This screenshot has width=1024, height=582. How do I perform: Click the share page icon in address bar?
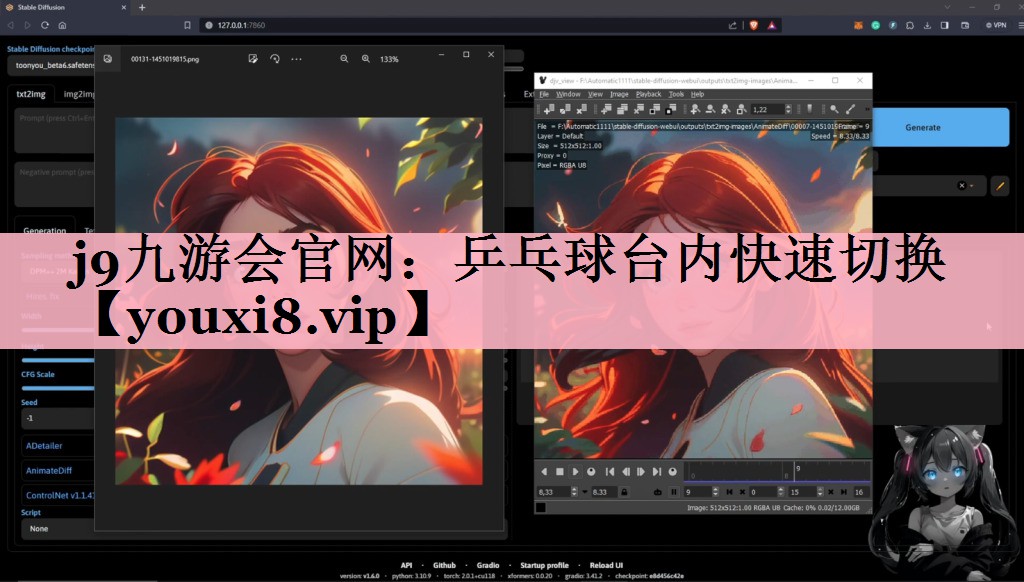click(x=732, y=25)
